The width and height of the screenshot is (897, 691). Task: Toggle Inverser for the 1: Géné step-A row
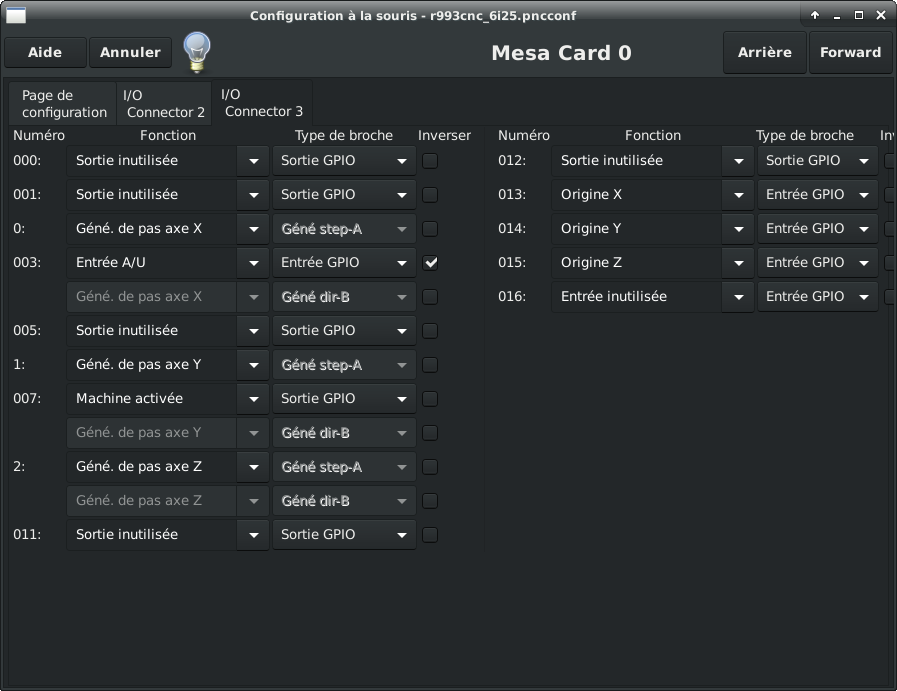tap(430, 365)
